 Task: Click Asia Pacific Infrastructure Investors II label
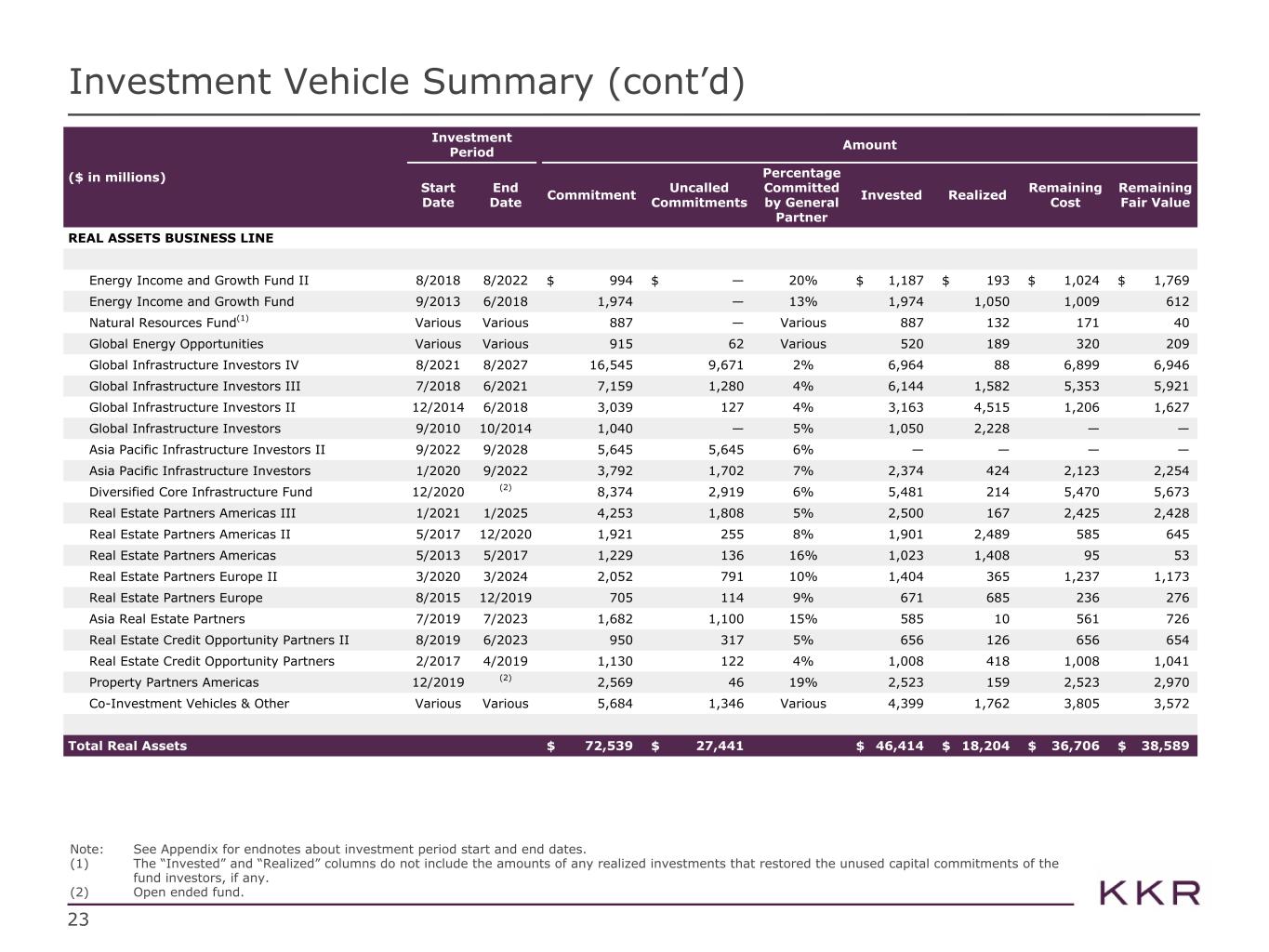[x=206, y=450]
